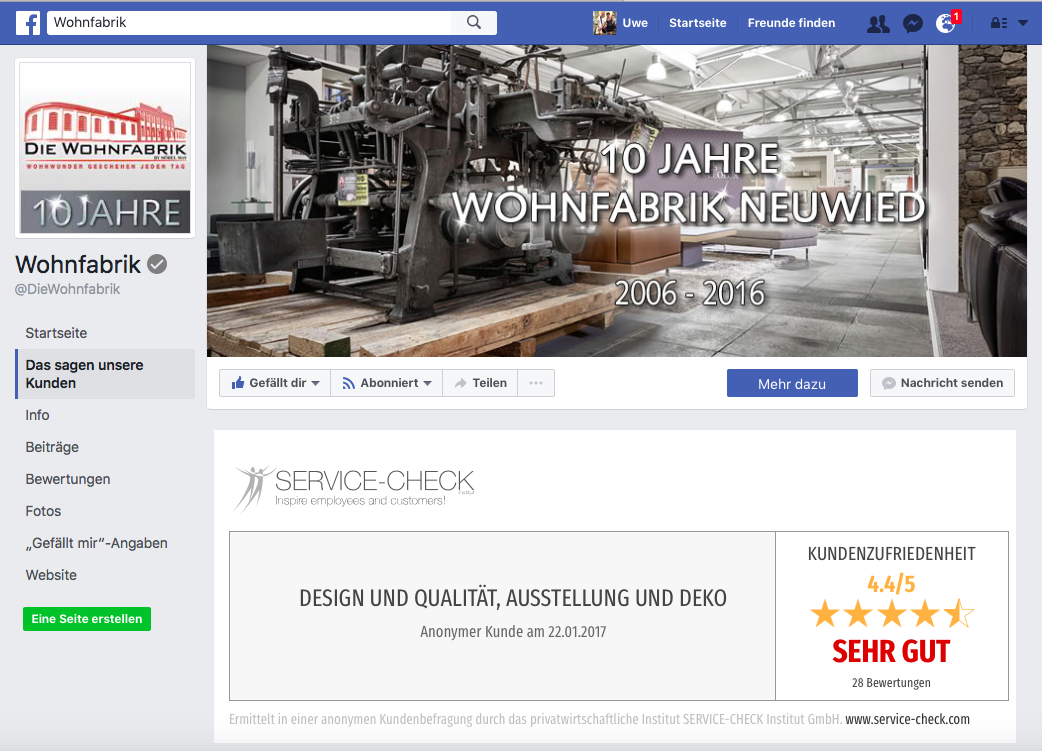Click the green 'Eine Seite erstellen' button
Image resolution: width=1042 pixels, height=751 pixels.
(x=87, y=619)
